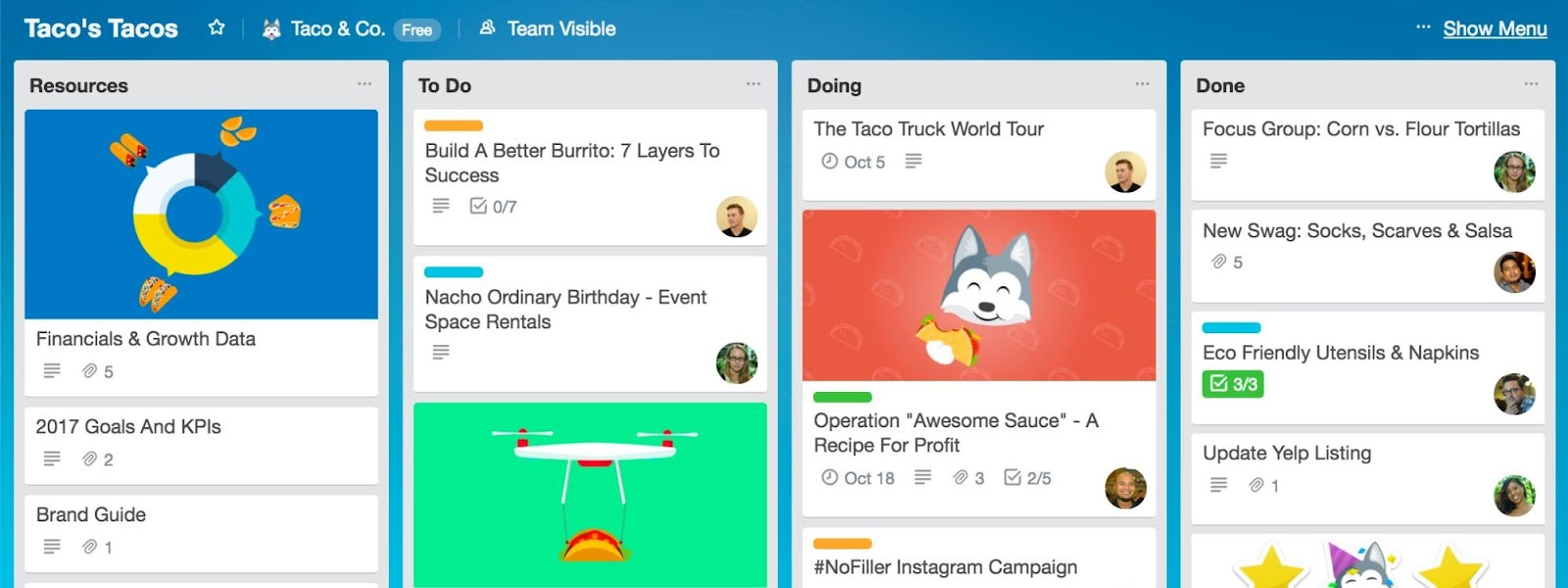Open the To Do list ellipsis menu

[754, 84]
